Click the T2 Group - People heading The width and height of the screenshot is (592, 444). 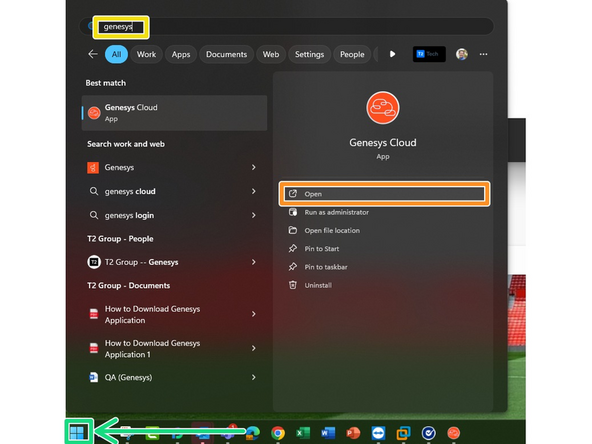coord(120,239)
